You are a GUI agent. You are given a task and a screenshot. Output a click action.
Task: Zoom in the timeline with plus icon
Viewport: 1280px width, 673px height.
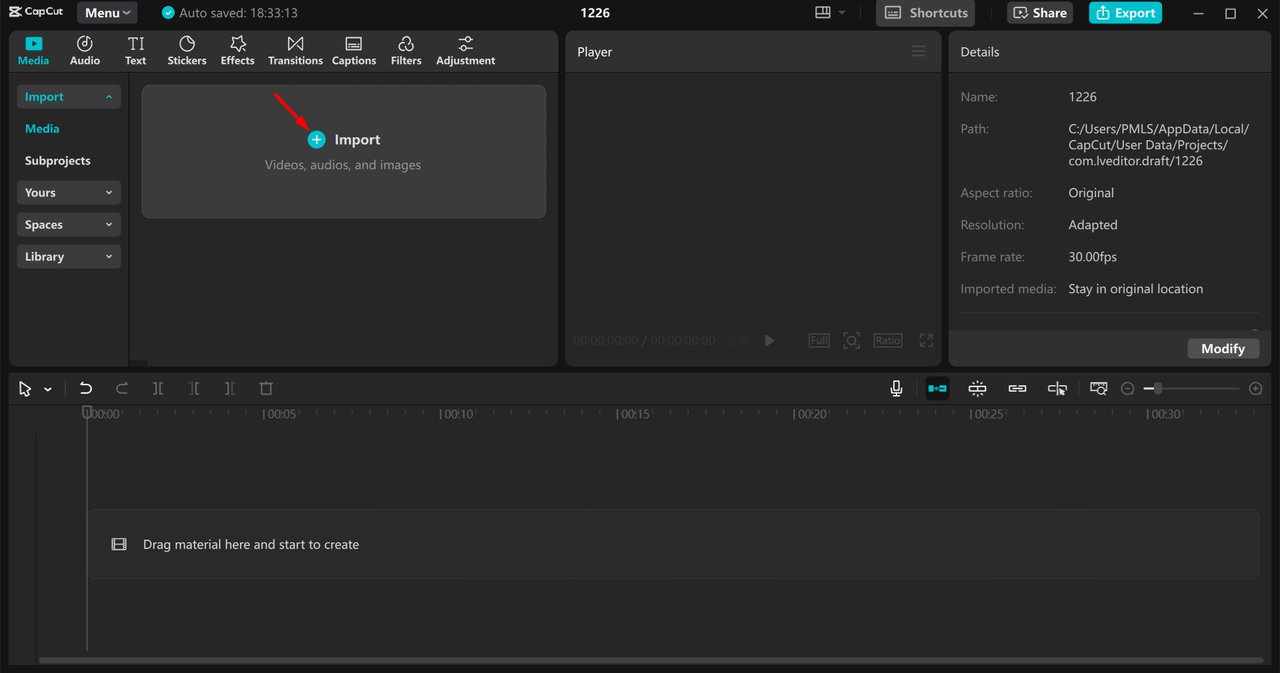[x=1256, y=389]
